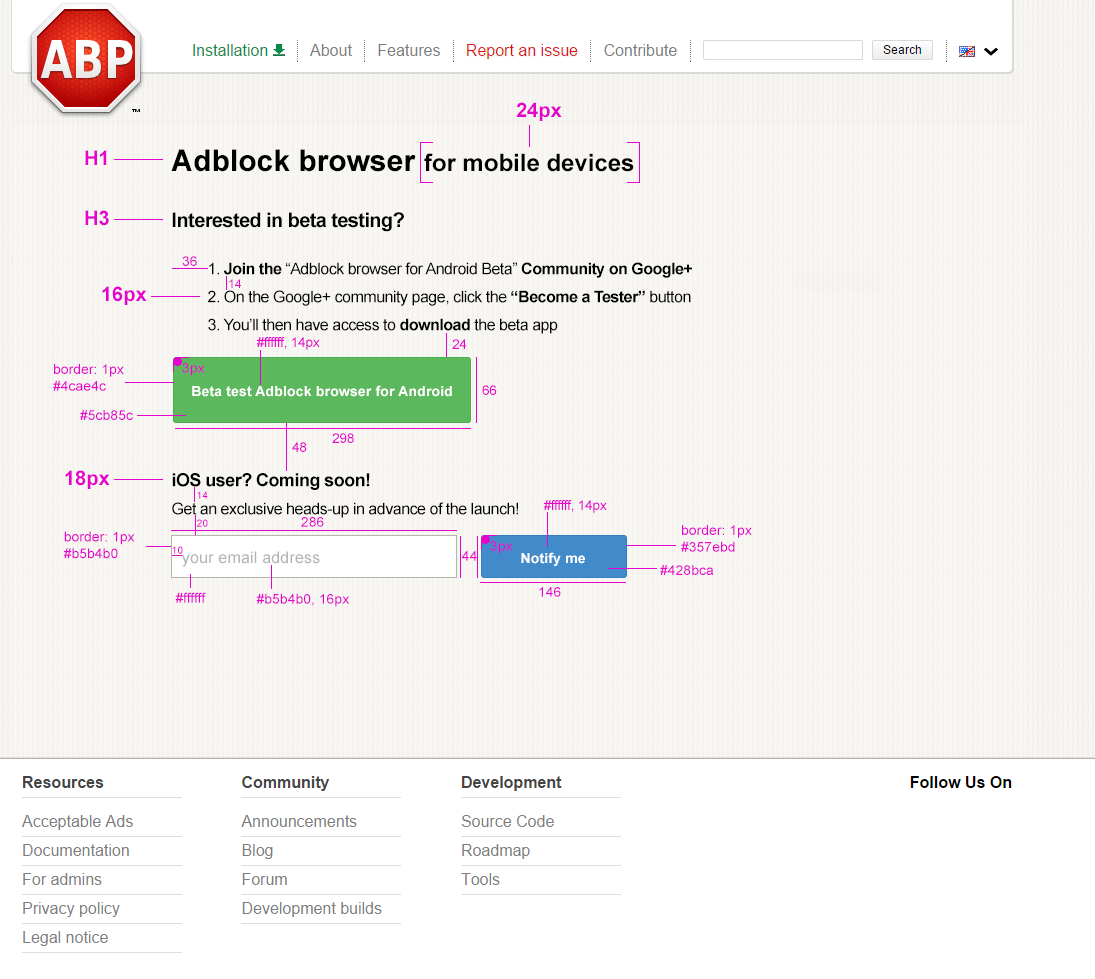Click the Adblock browser heading

(293, 161)
